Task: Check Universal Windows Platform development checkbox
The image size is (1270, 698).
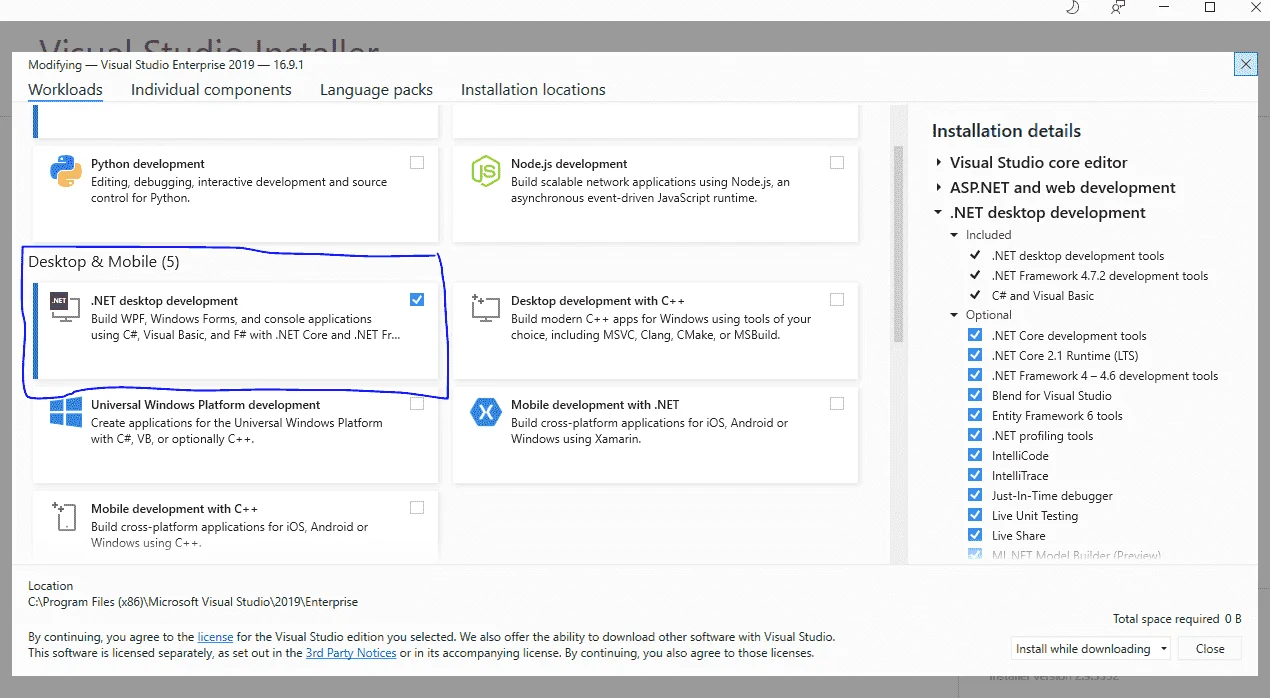Action: point(417,404)
